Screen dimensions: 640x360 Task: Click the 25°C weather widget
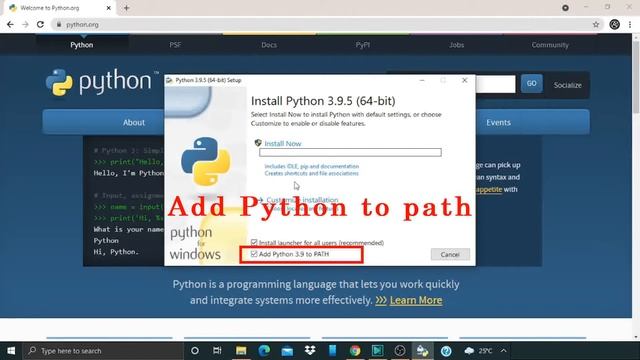pos(478,351)
